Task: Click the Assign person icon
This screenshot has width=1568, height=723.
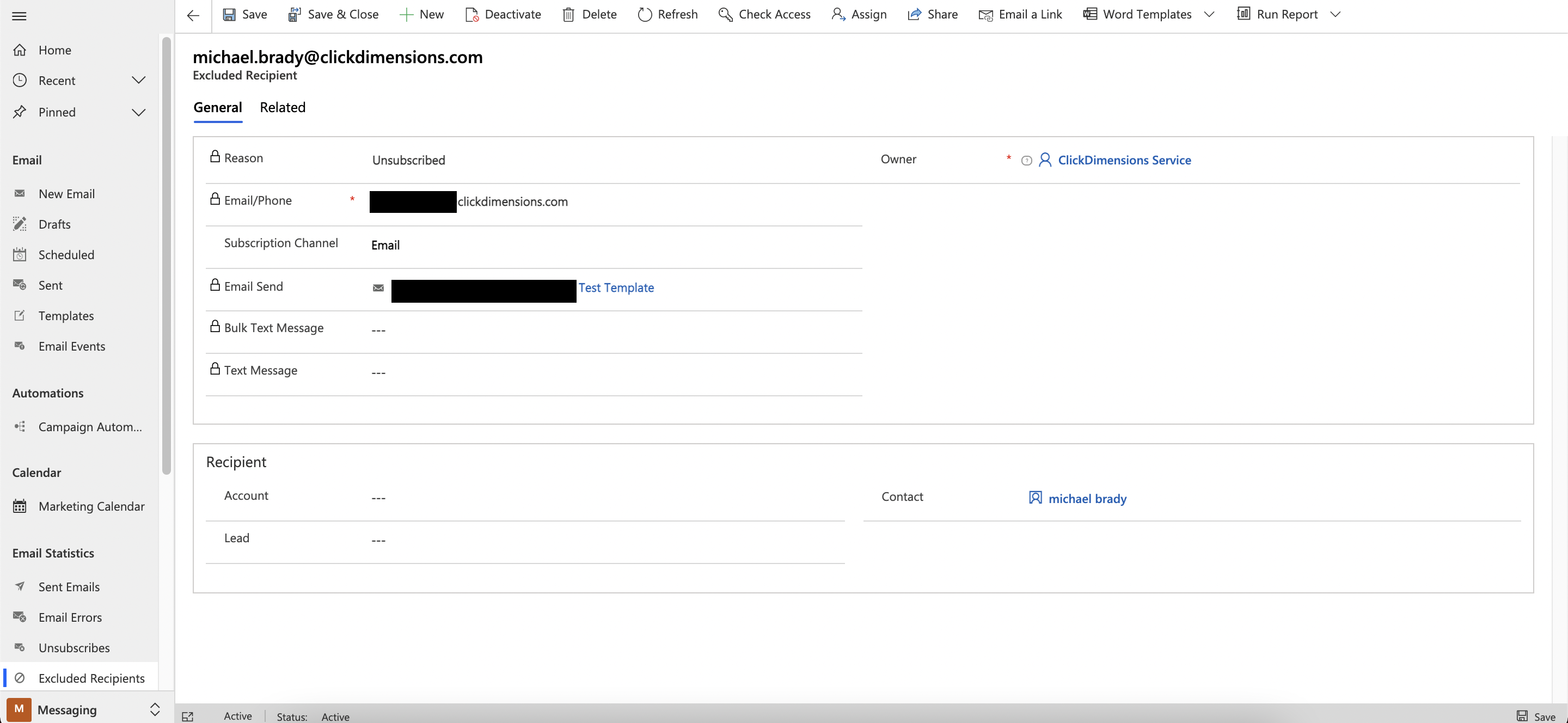Action: [x=838, y=15]
